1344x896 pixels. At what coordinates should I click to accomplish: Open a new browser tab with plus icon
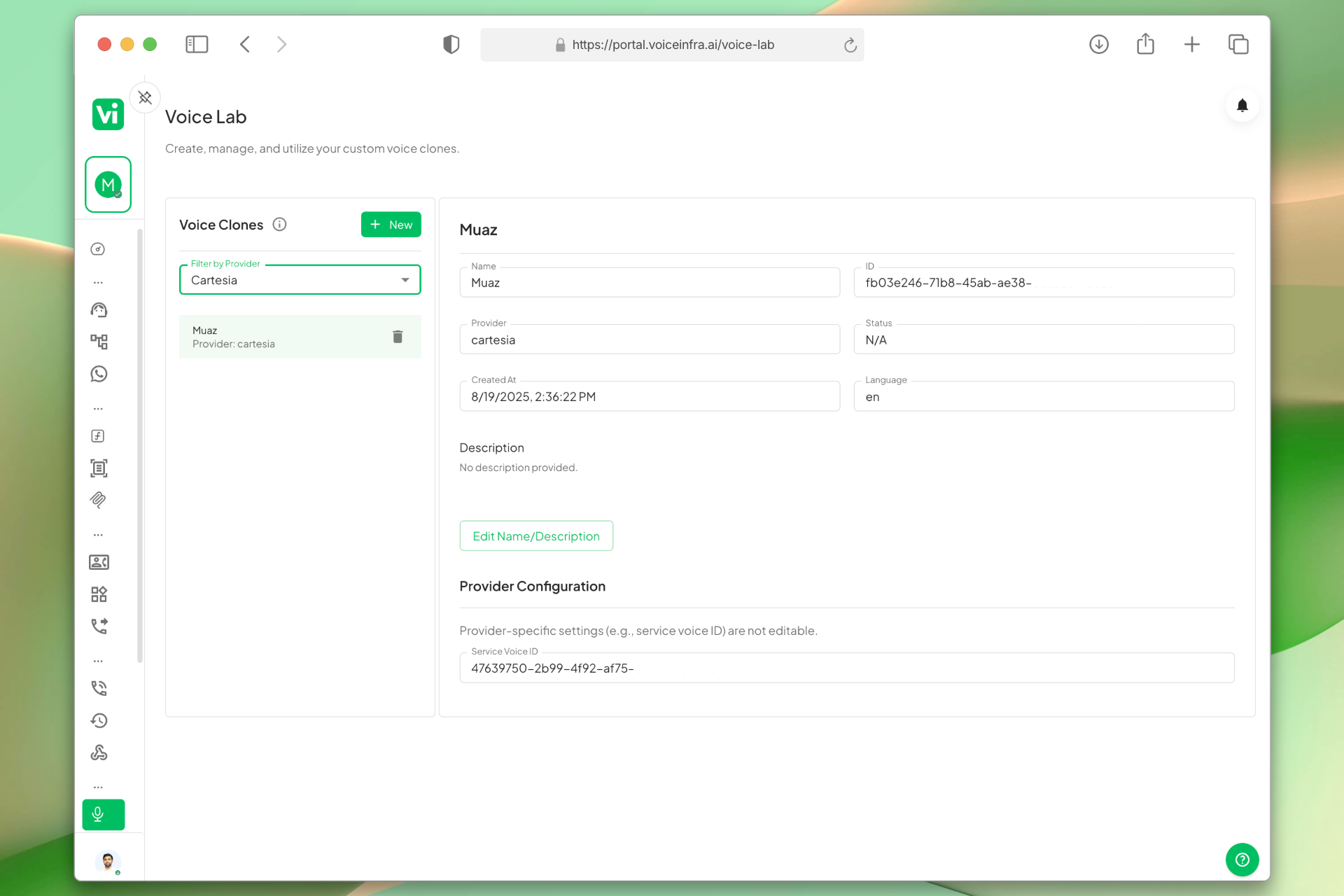[x=1191, y=45]
